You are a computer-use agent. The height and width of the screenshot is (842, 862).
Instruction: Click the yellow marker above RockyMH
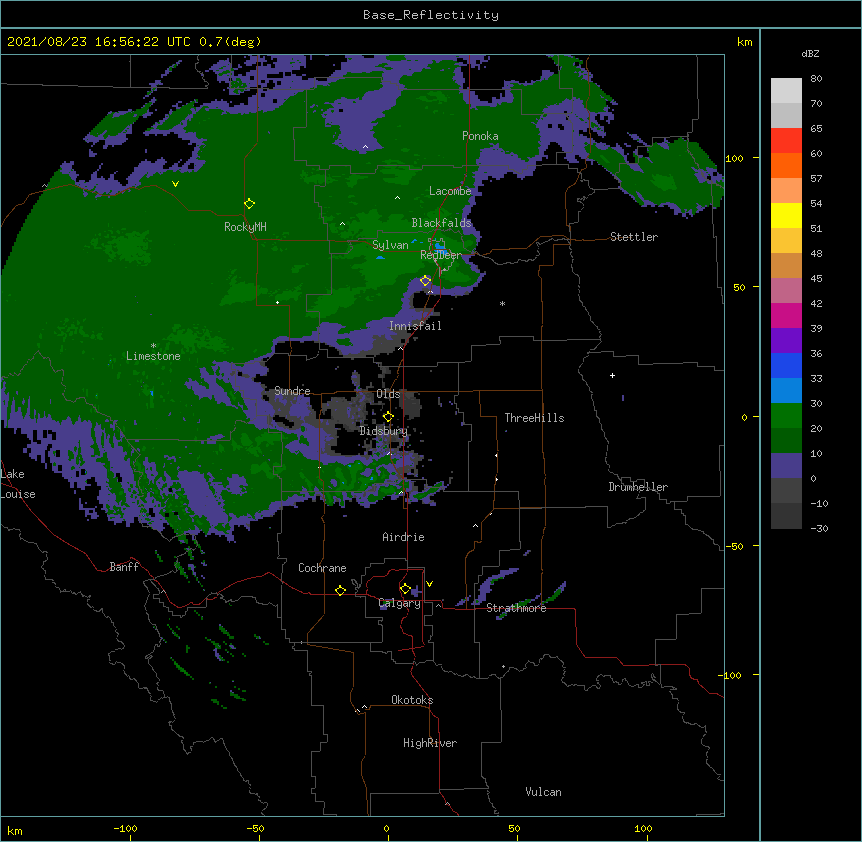[249, 204]
